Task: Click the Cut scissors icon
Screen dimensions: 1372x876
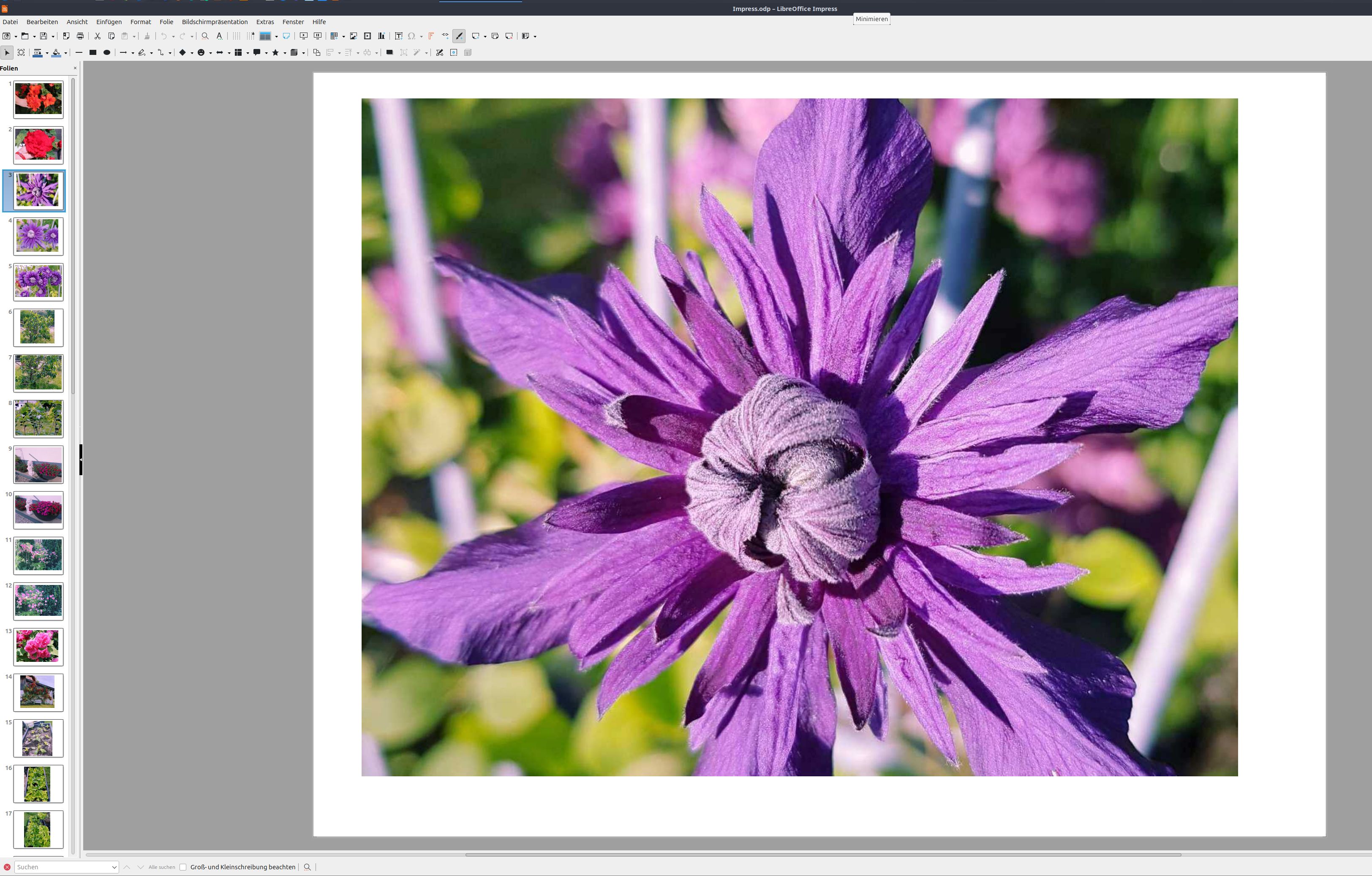Action: (98, 36)
